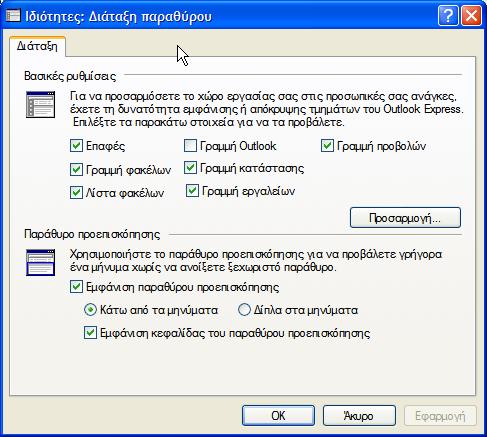Image resolution: width=487 pixels, height=437 pixels.
Task: Select the Δίπλα στα μηνύματα radio button
Action: tap(244, 310)
